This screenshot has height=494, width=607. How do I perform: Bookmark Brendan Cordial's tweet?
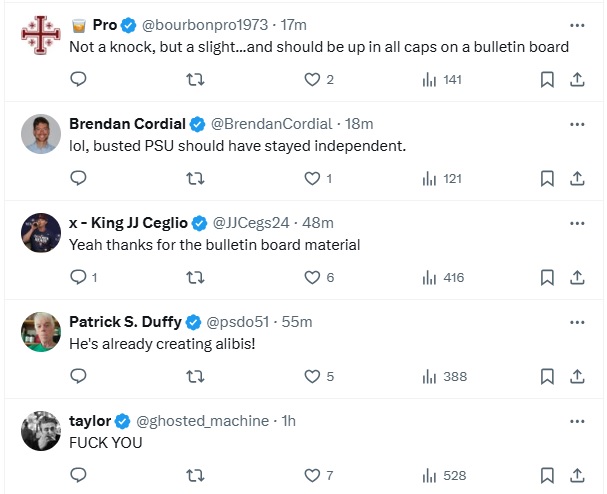click(x=547, y=178)
